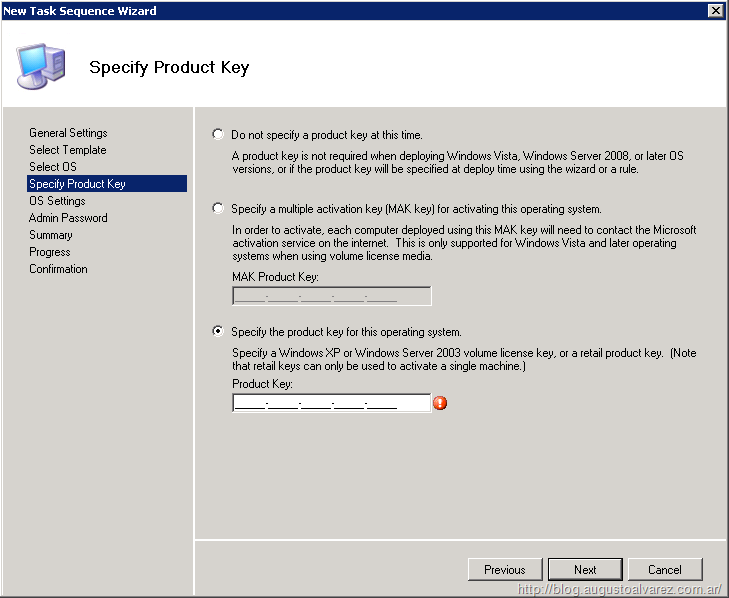Viewport: 729px width, 598px height.
Task: Go to the Confirmation step
Action: tap(58, 269)
